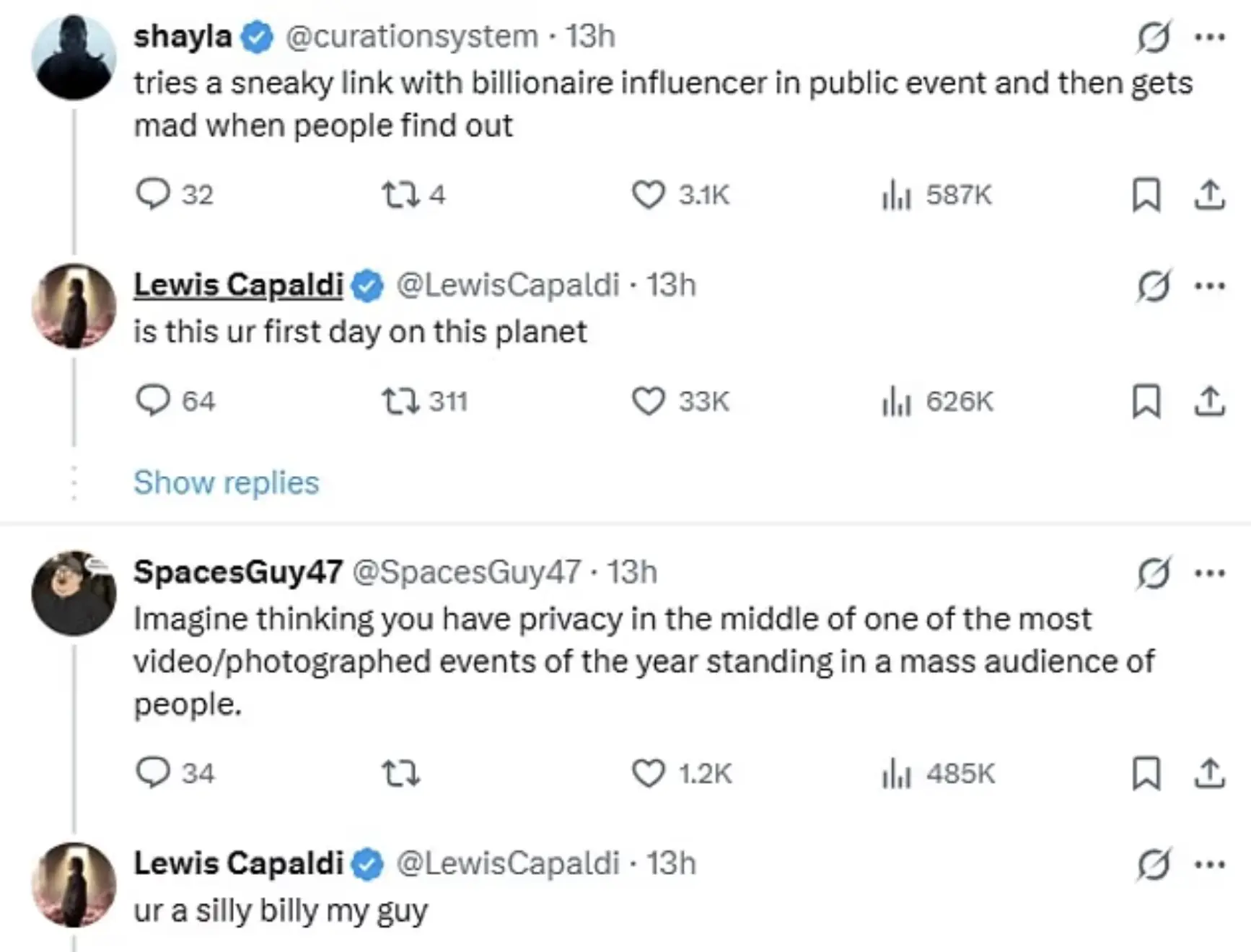Bookmark SpacesGuy47's privacy tweet
Screen dimensions: 1251x952
tap(1146, 773)
